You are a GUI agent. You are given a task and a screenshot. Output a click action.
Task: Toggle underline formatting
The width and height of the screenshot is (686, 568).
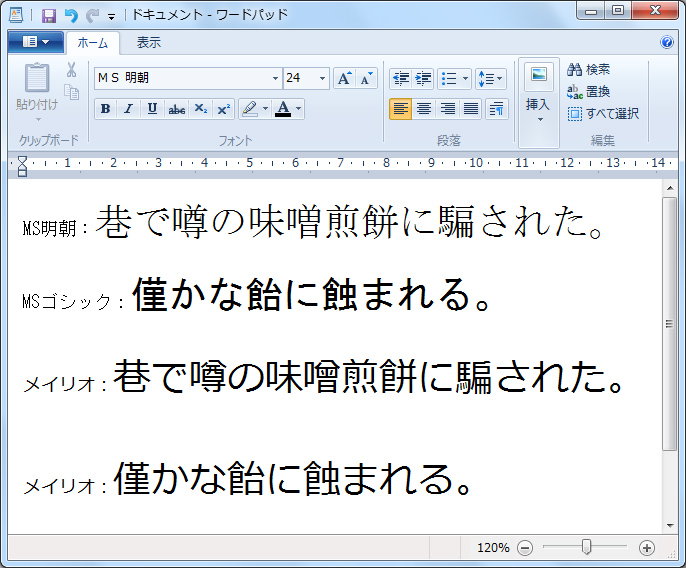coord(152,109)
